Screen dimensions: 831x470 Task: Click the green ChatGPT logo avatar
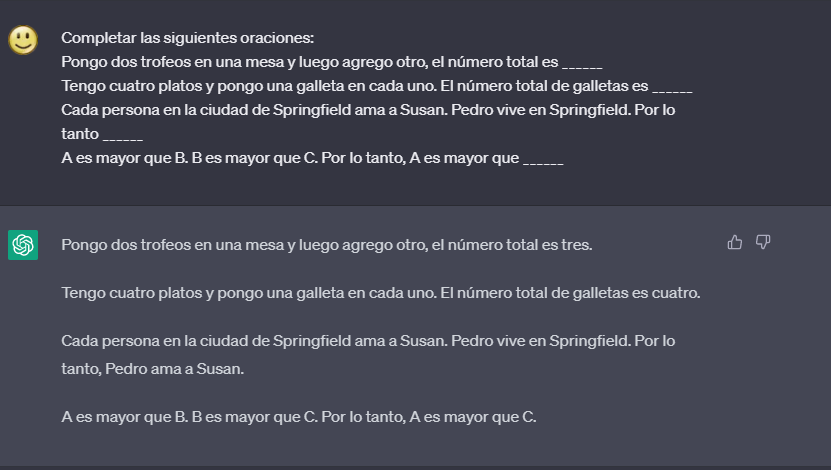(23, 245)
